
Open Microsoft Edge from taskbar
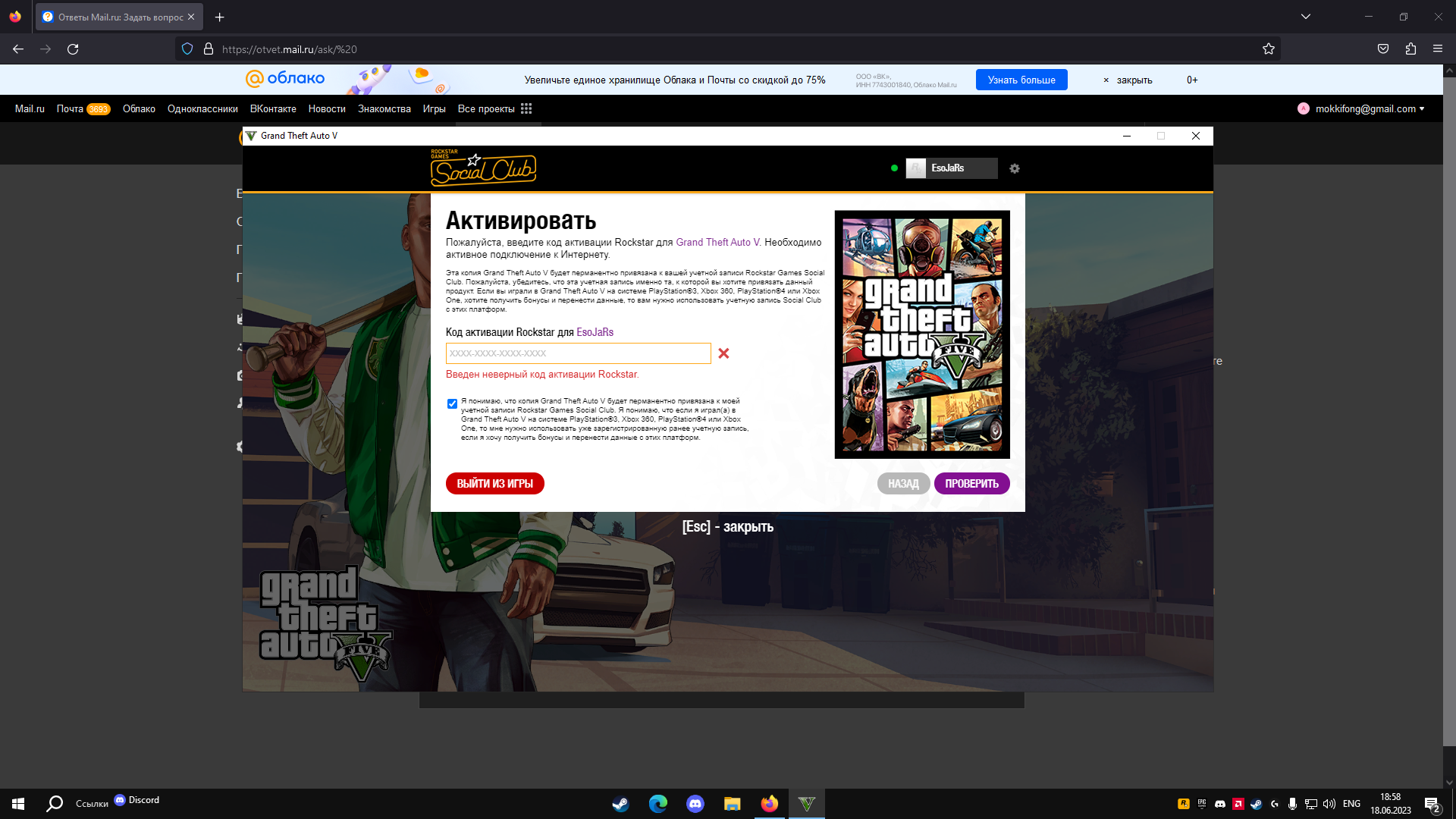tap(657, 804)
